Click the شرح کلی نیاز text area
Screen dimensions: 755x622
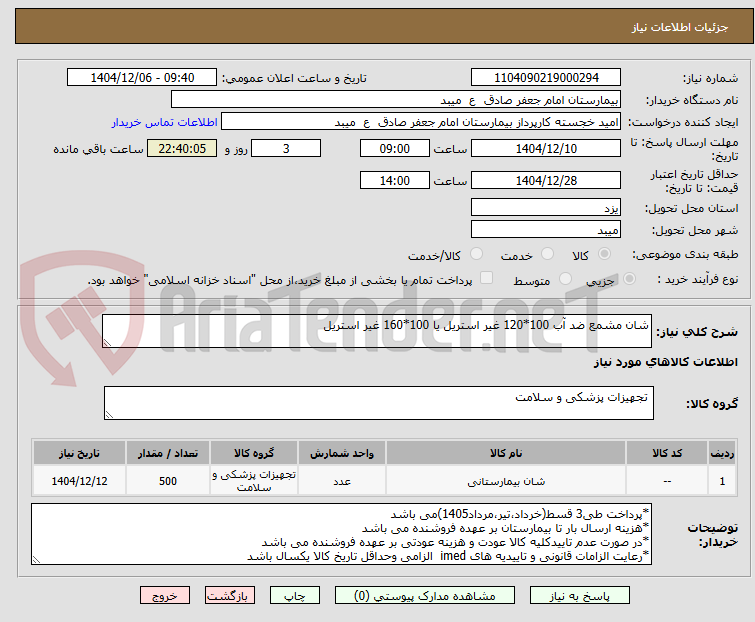pyautogui.click(x=377, y=331)
